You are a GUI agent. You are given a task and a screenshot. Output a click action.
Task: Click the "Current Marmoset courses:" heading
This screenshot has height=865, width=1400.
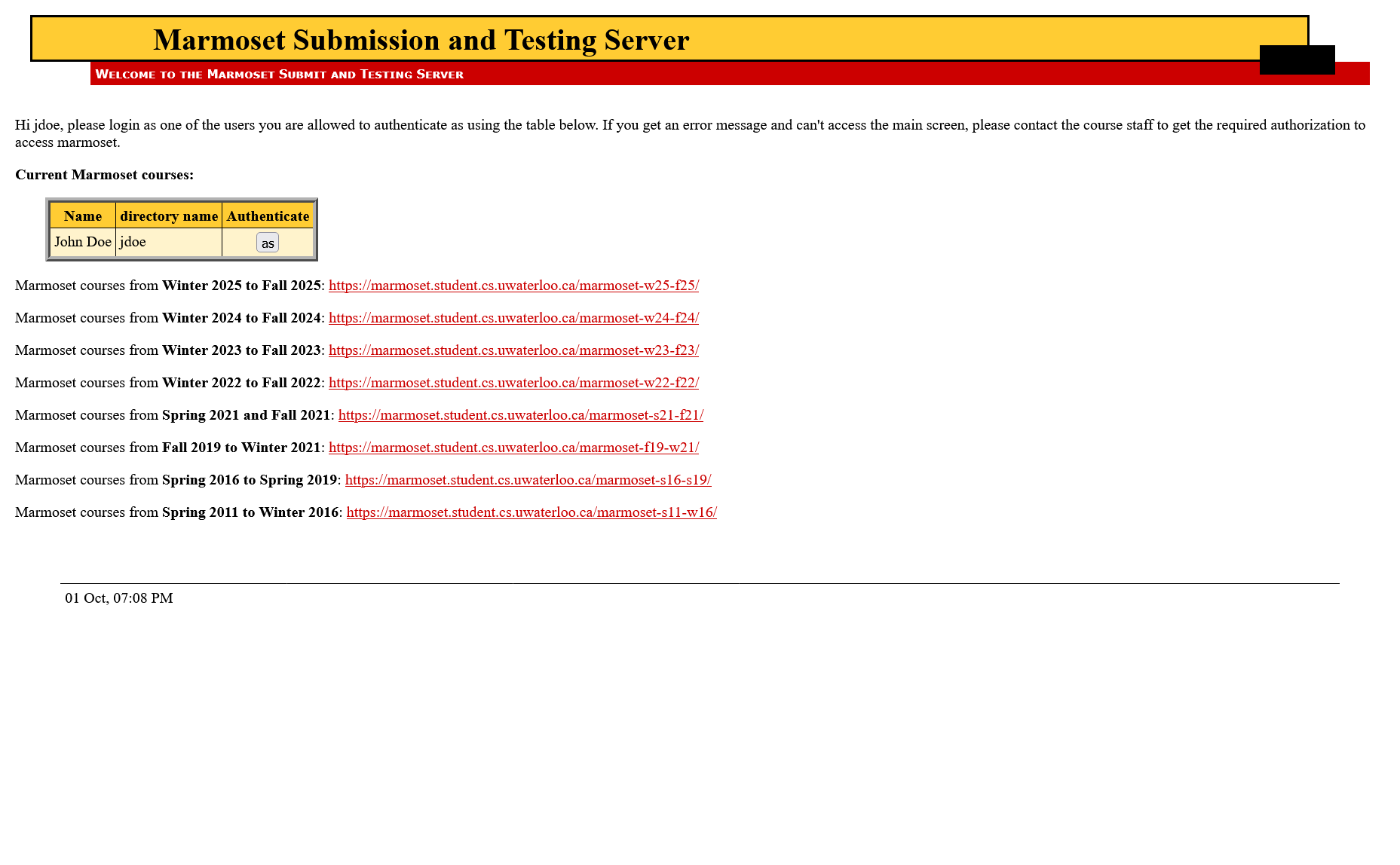[104, 175]
